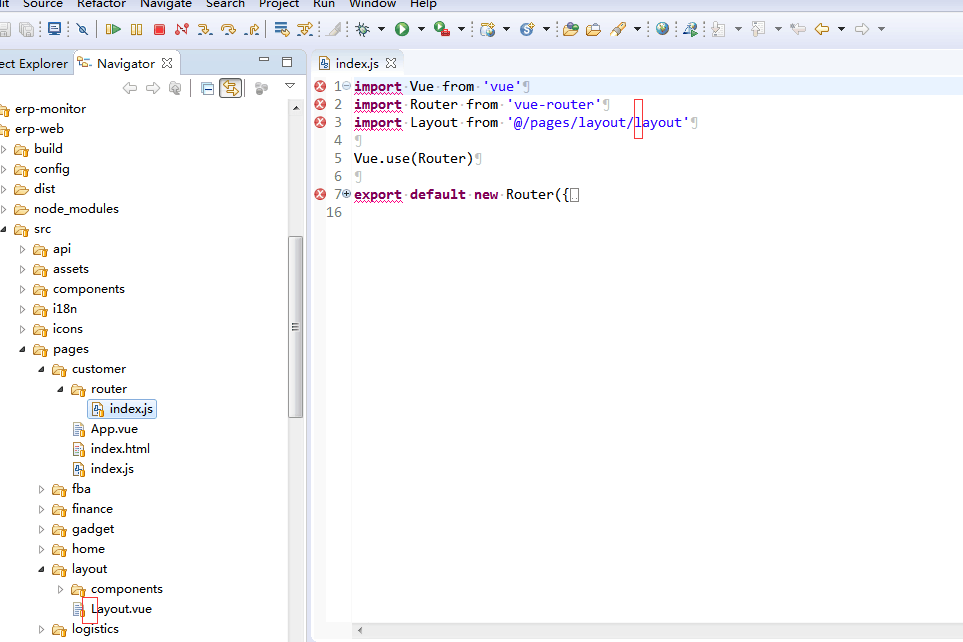
Task: Select App.vue in the Navigator
Action: pyautogui.click(x=105, y=429)
